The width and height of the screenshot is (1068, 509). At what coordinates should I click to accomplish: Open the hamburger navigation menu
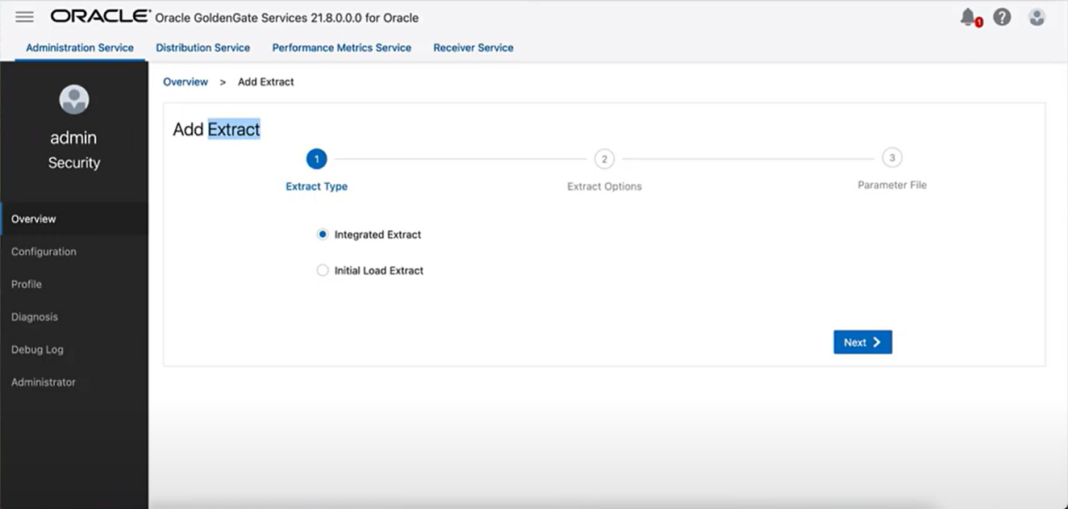point(24,17)
